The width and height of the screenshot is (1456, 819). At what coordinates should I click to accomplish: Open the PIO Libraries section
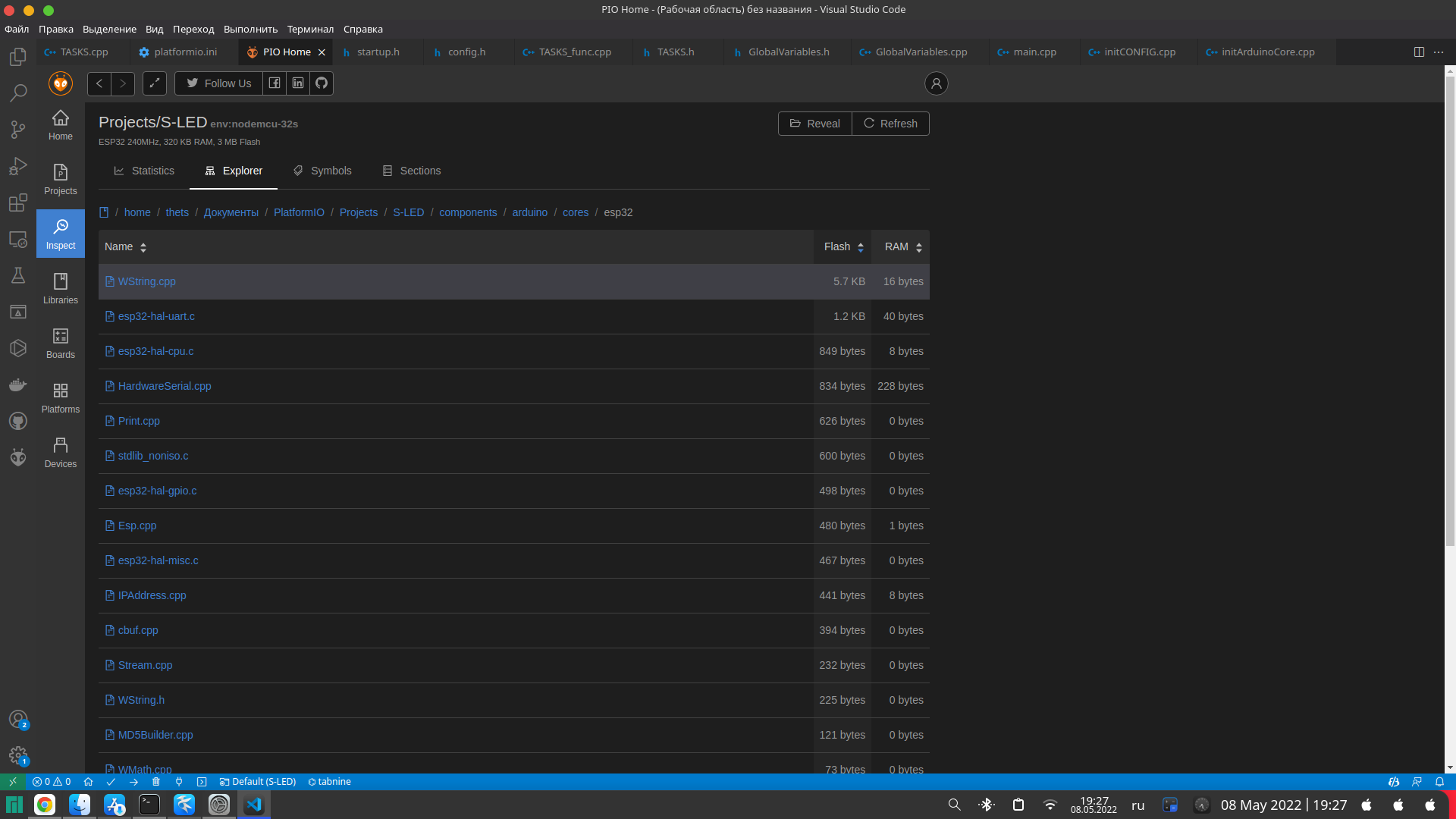[61, 288]
